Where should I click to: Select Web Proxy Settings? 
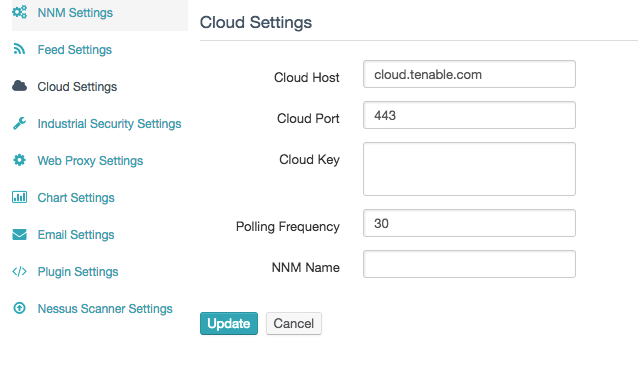pyautogui.click(x=90, y=161)
